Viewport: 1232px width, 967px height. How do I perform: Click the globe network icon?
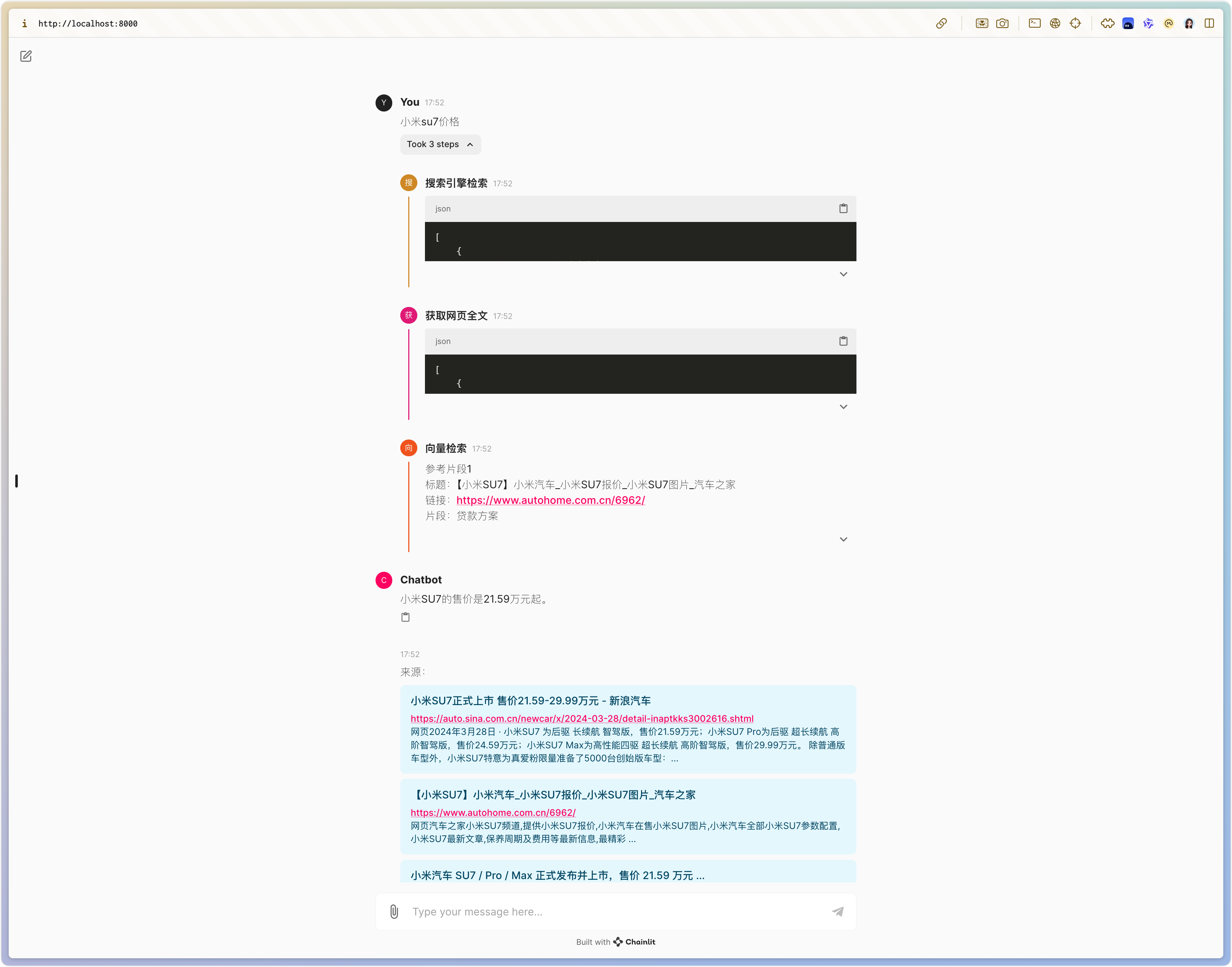(1055, 23)
